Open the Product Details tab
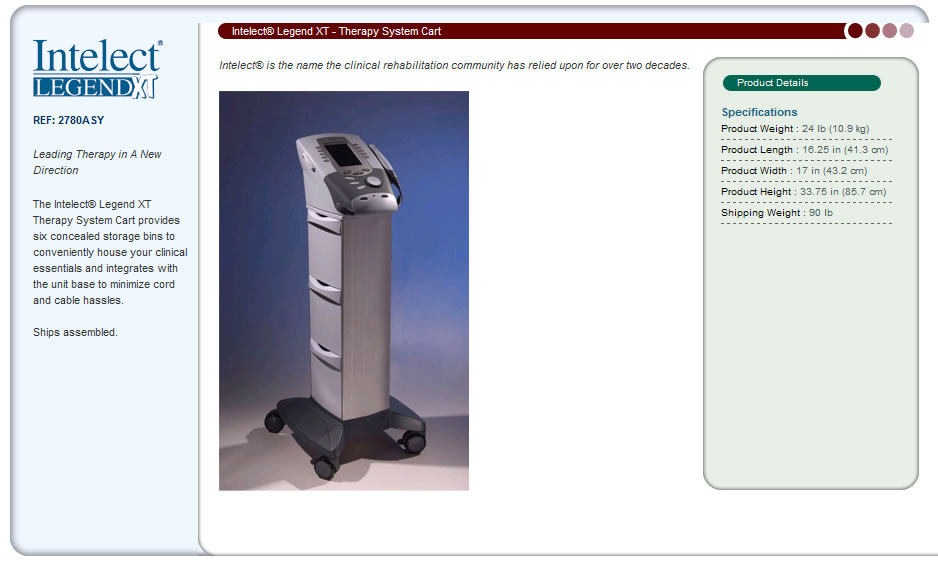 click(x=802, y=83)
